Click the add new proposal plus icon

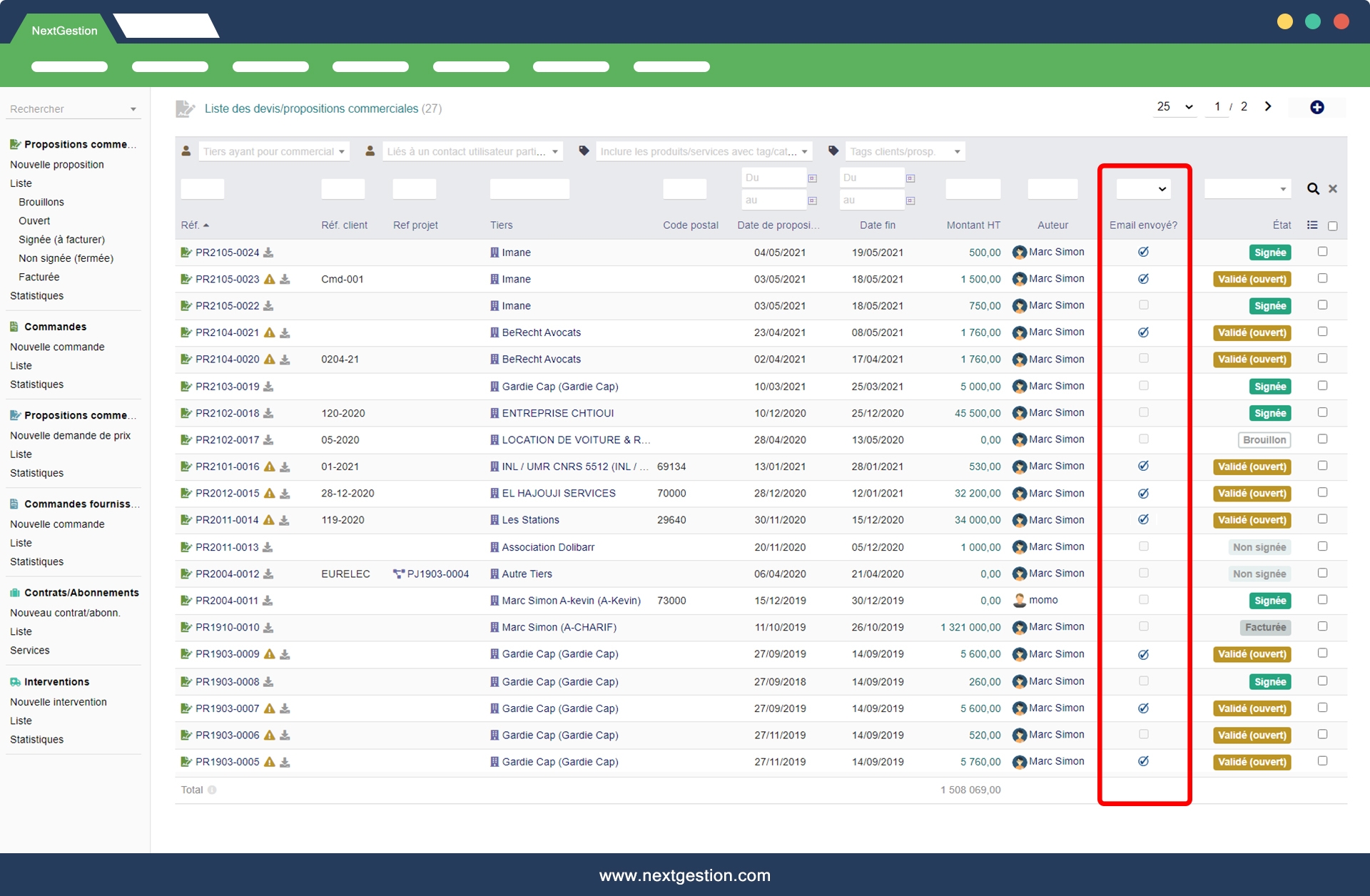1316,107
